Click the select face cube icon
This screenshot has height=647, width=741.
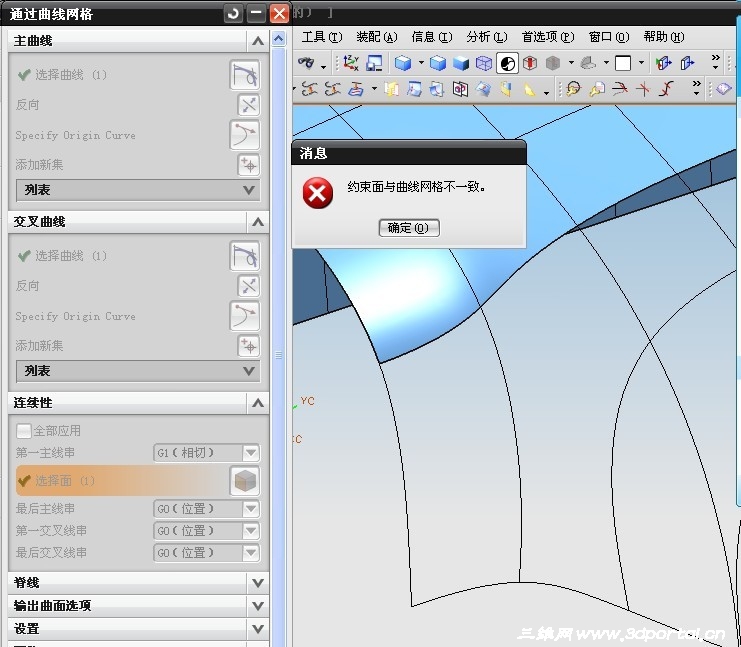[x=245, y=481]
